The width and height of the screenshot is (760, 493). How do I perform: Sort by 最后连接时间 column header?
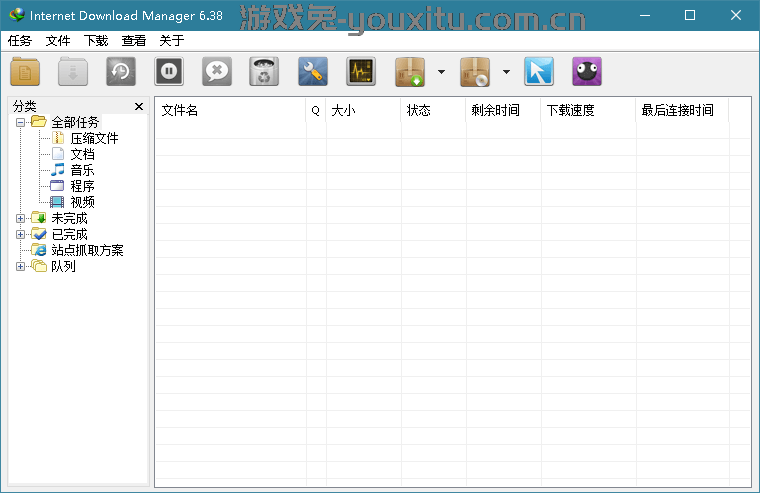point(682,110)
